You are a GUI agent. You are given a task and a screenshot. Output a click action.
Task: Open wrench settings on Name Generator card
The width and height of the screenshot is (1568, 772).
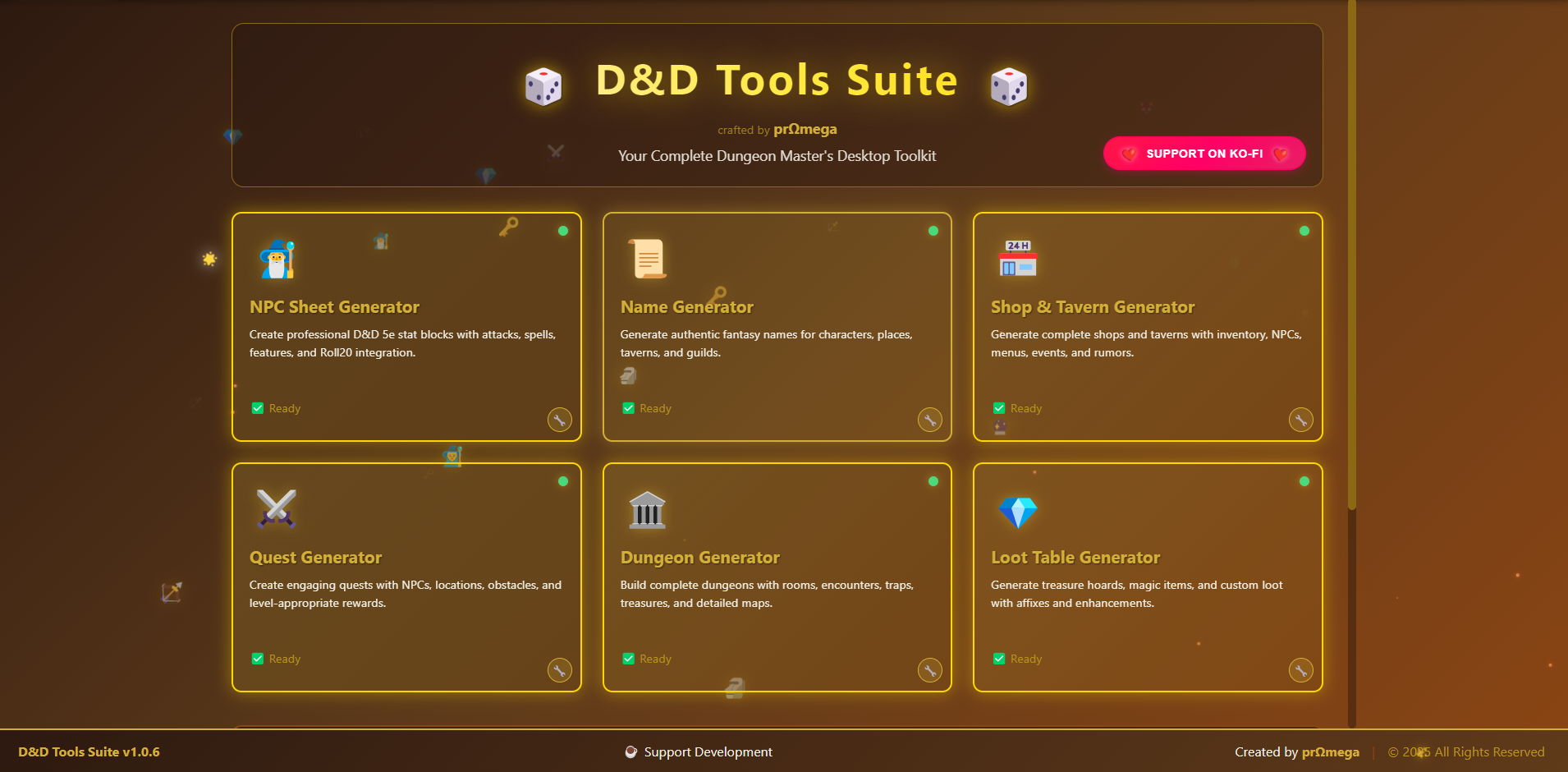930,420
